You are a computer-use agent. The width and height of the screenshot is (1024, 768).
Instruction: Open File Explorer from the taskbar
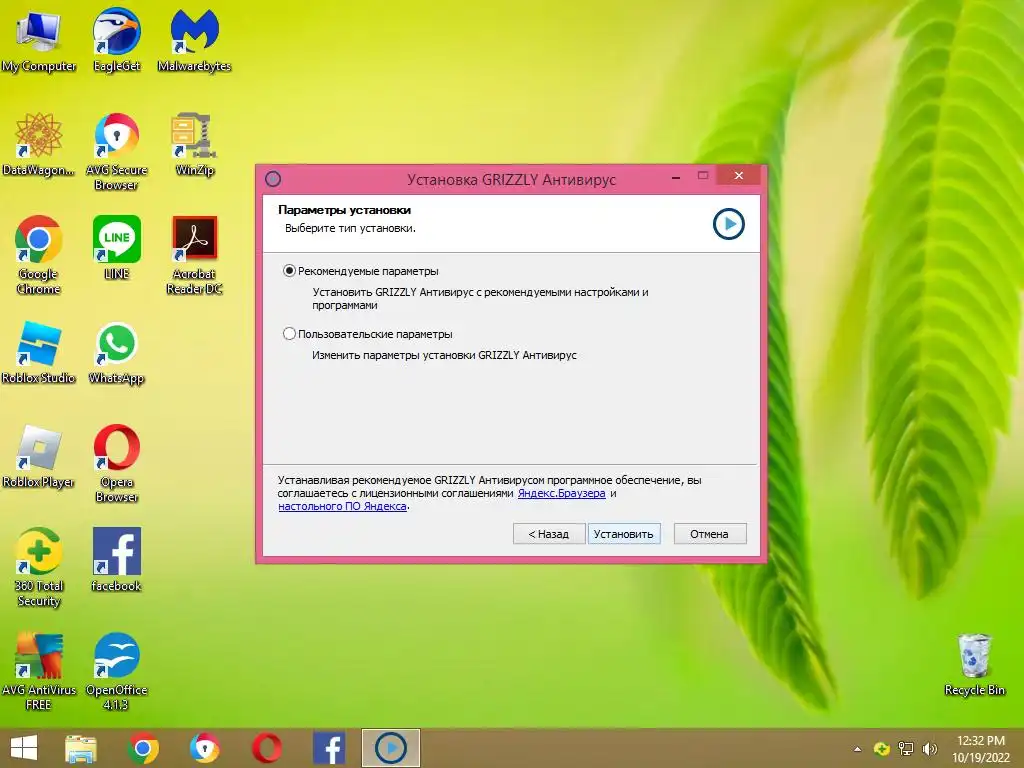[x=81, y=748]
